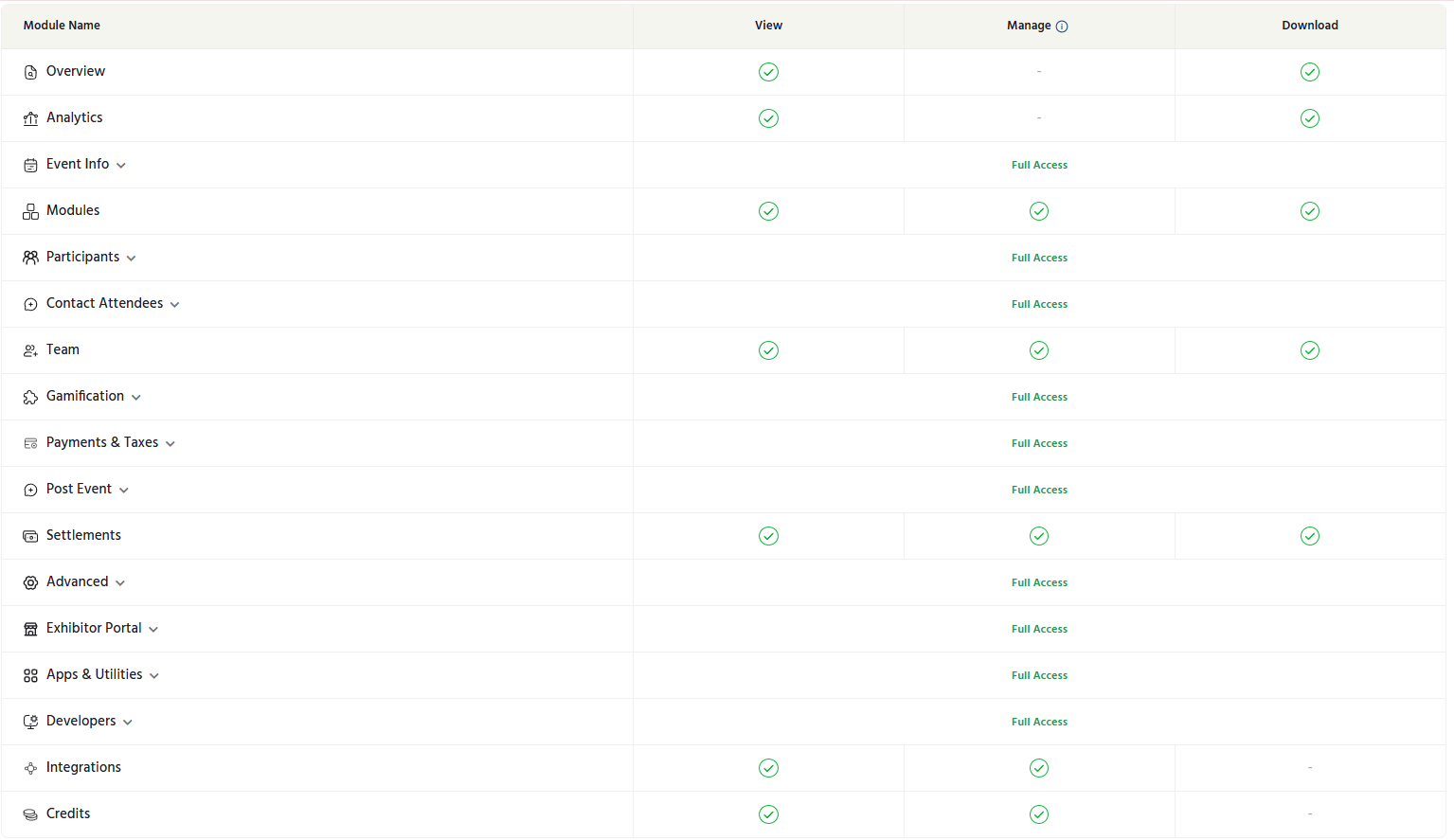1454x840 pixels.
Task: Toggle Manage permission for Settlements
Action: [1039, 536]
